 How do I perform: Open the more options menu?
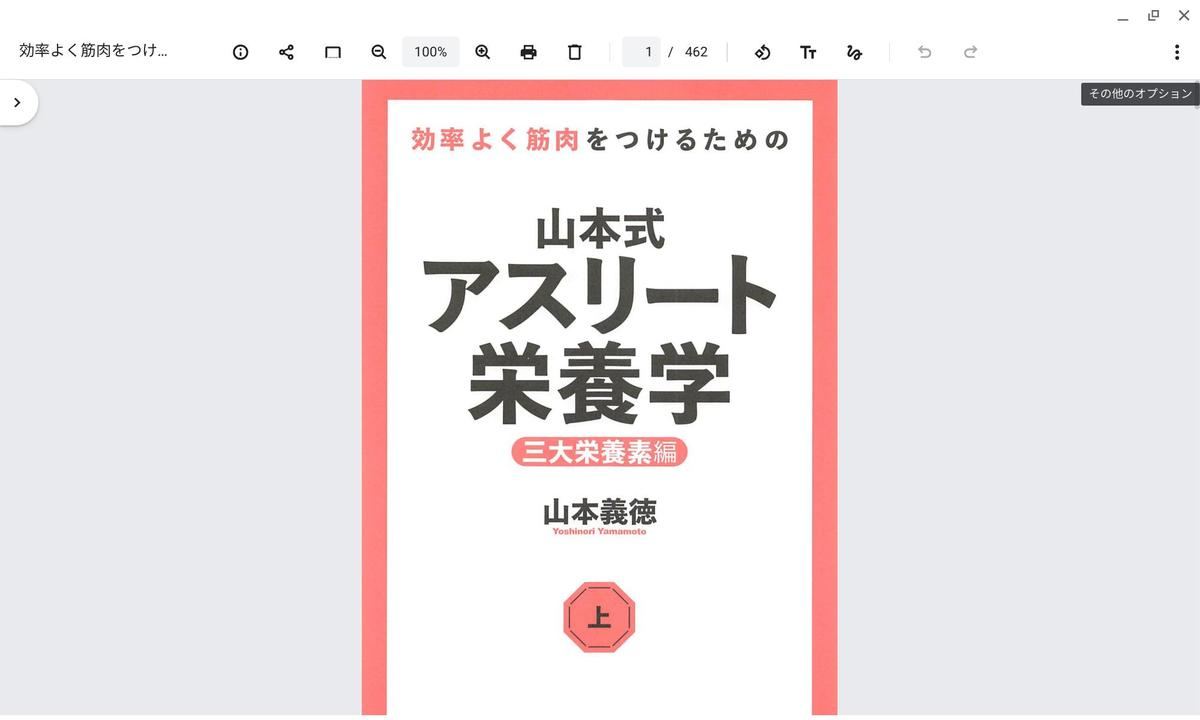[x=1176, y=52]
